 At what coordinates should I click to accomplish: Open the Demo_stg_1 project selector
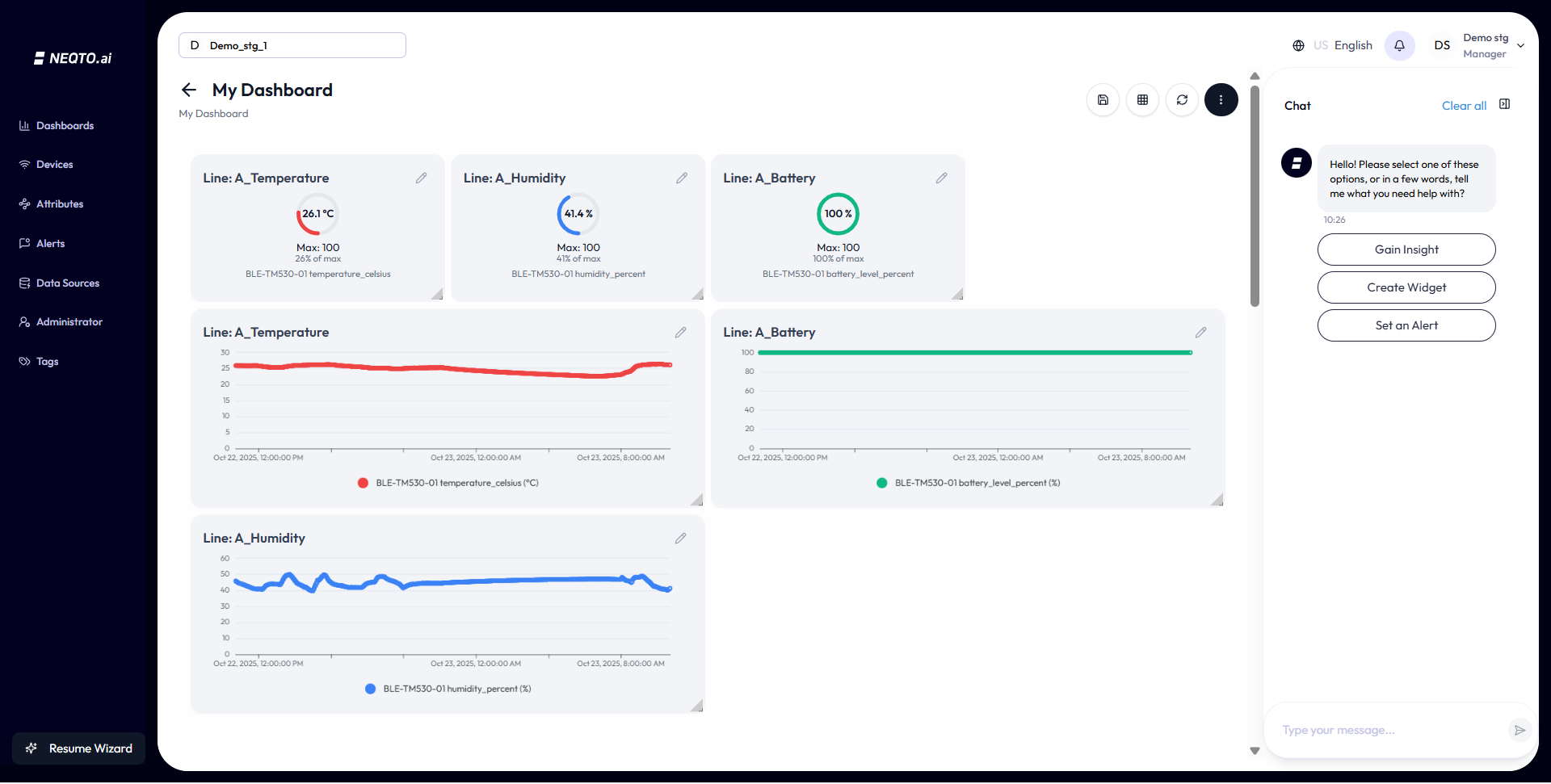[292, 45]
